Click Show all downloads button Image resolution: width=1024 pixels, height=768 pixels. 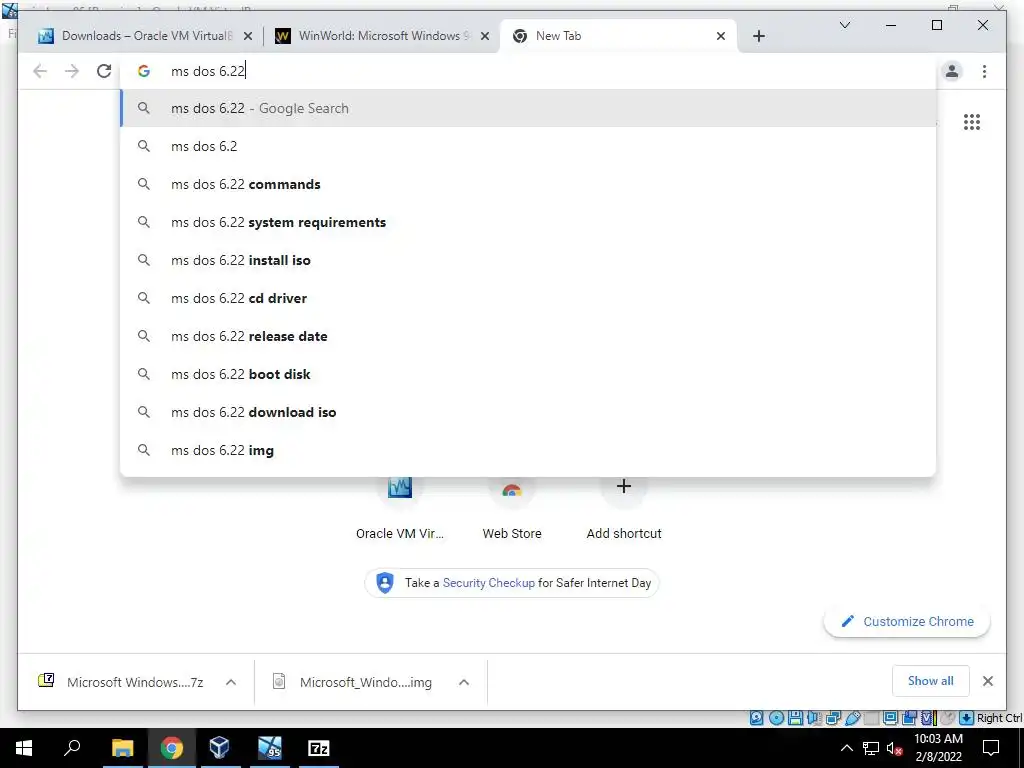[930, 680]
